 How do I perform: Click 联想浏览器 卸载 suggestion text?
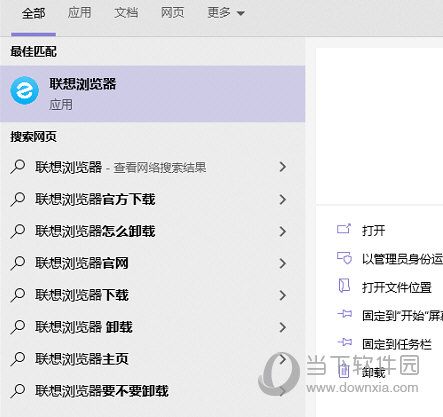tap(84, 327)
